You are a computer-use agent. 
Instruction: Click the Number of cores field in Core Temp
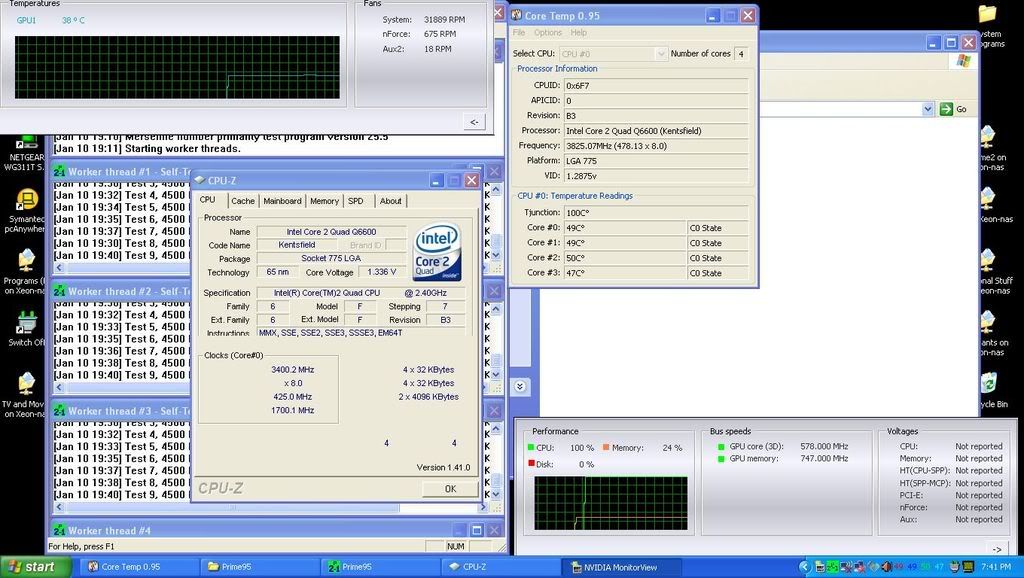(x=741, y=54)
